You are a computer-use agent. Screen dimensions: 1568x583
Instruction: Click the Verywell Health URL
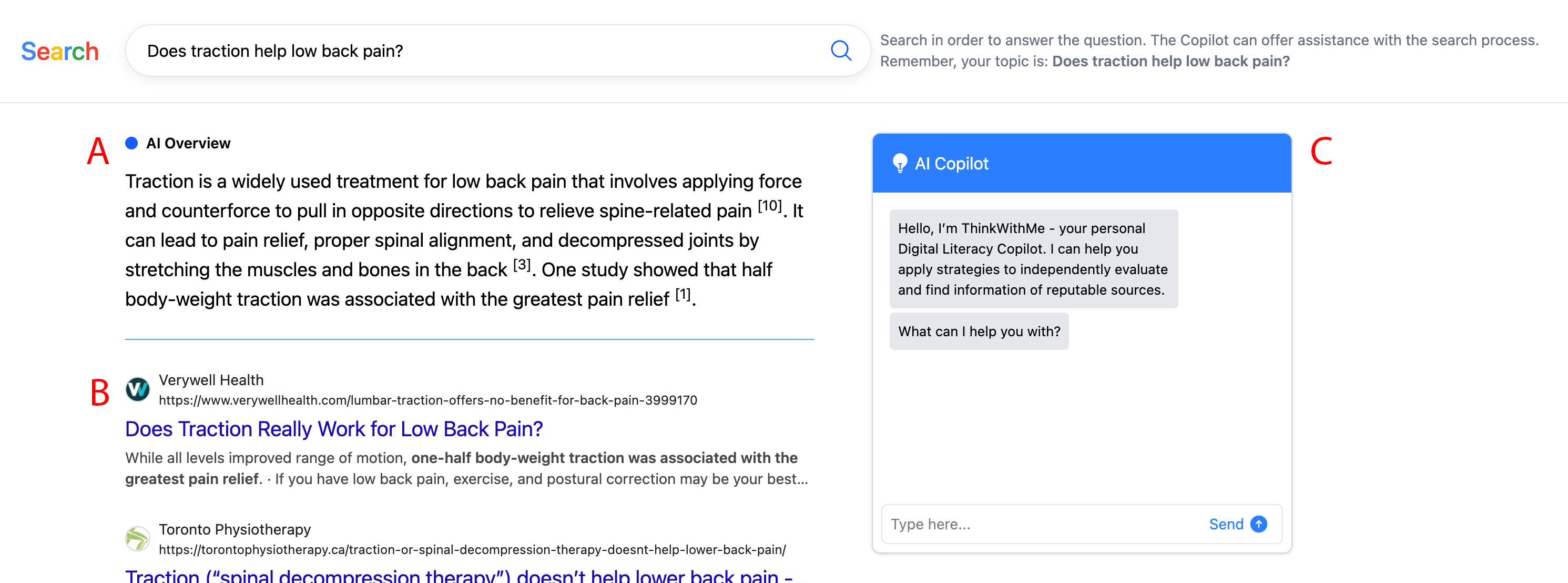click(x=427, y=400)
